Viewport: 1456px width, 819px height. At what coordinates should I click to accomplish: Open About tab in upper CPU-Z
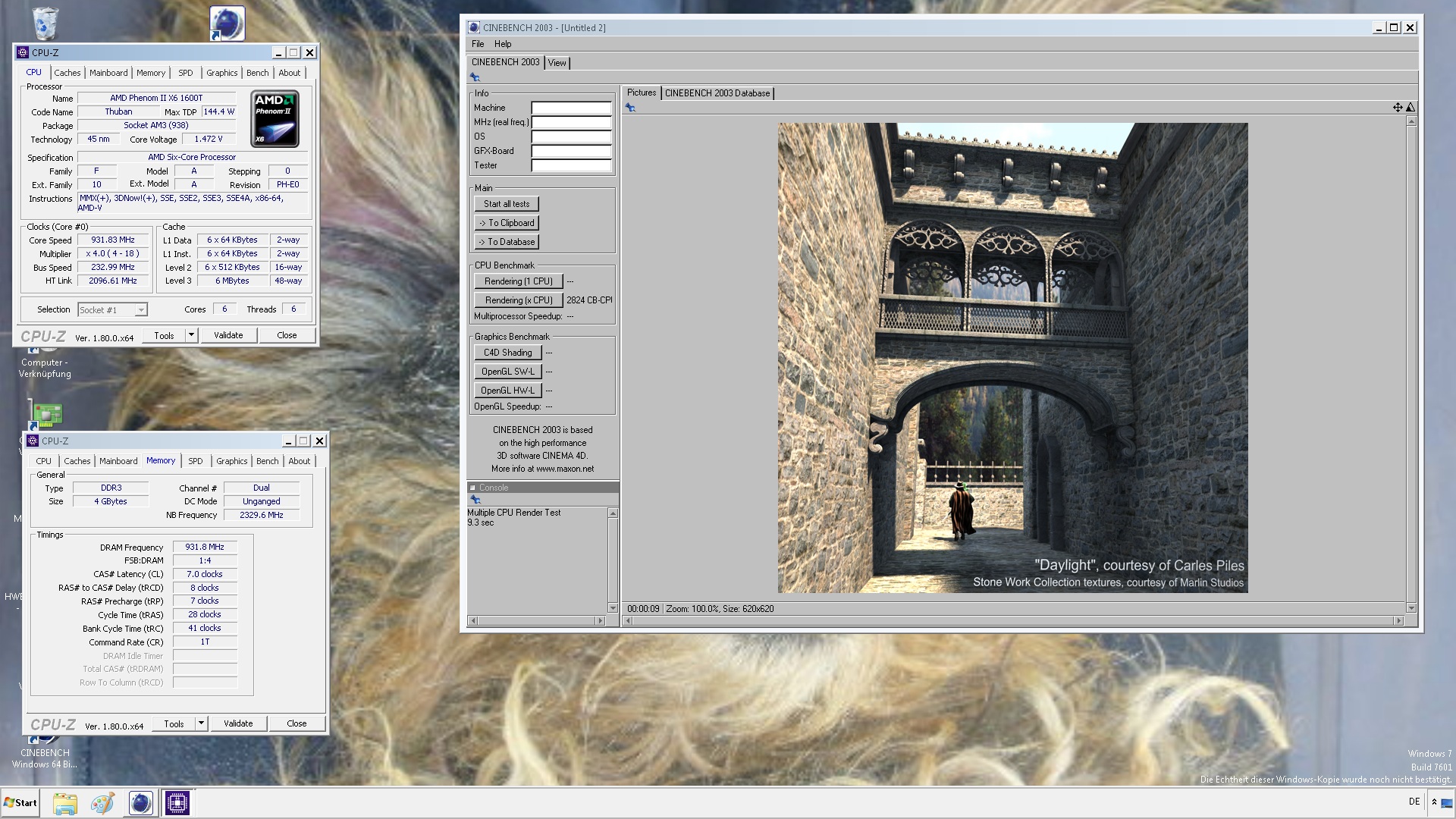(290, 73)
